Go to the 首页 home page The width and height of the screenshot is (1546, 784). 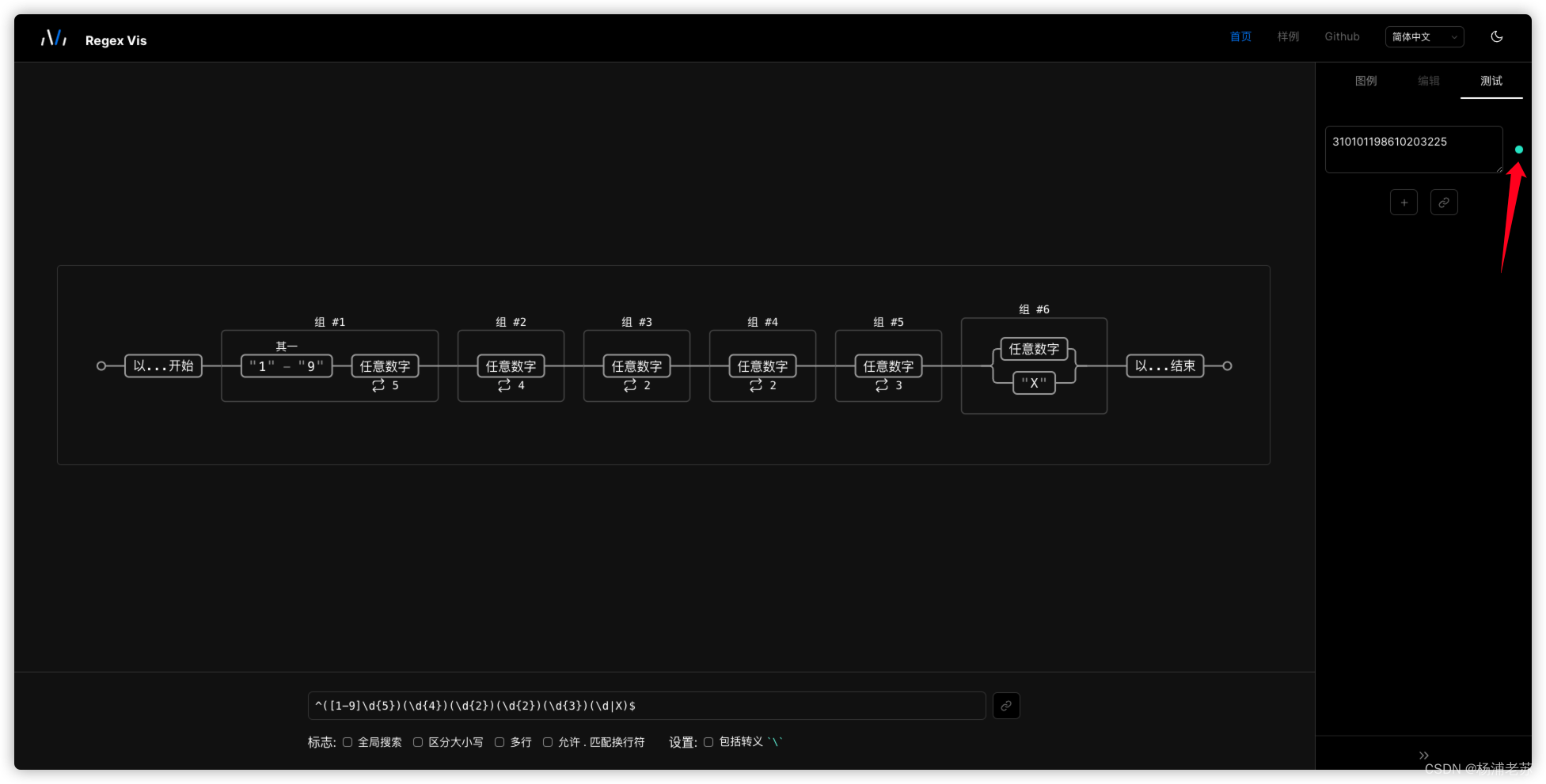1240,37
